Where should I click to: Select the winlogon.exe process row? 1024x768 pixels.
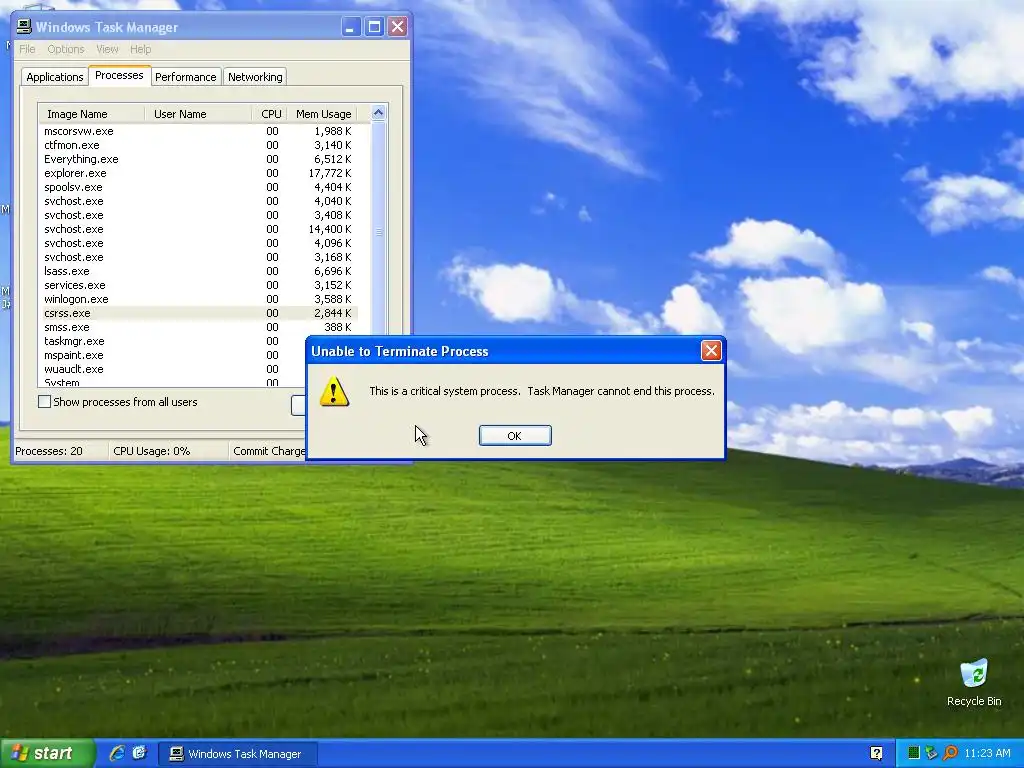(x=199, y=299)
